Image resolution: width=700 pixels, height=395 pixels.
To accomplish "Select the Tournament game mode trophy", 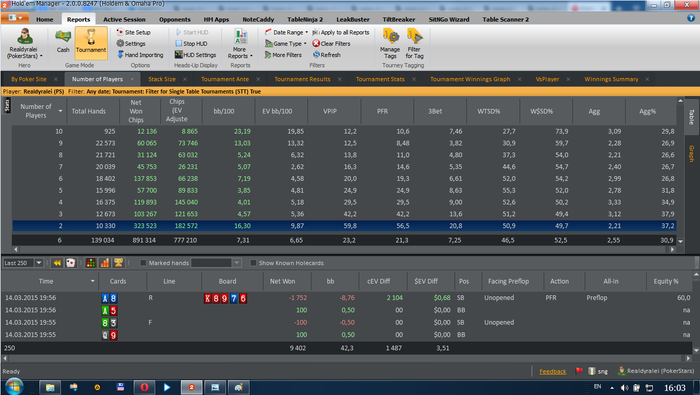I will point(91,42).
